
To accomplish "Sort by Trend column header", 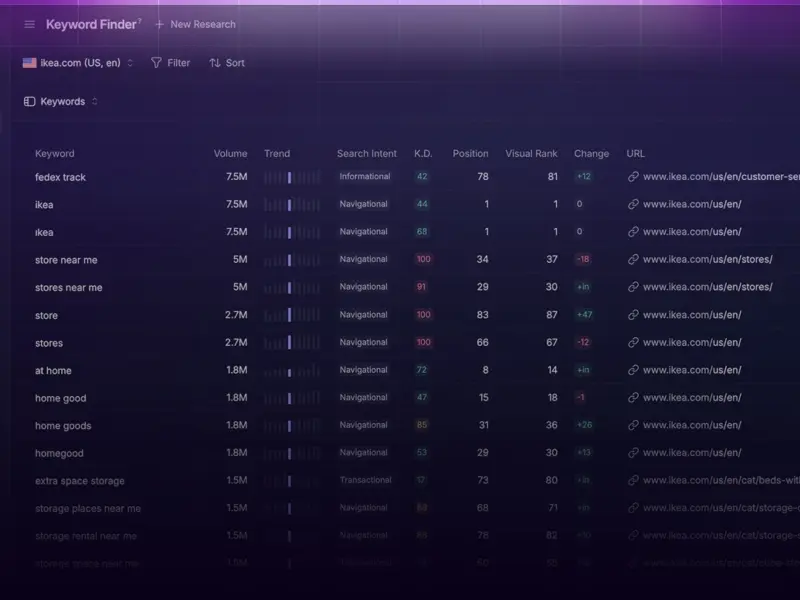I will click(277, 154).
